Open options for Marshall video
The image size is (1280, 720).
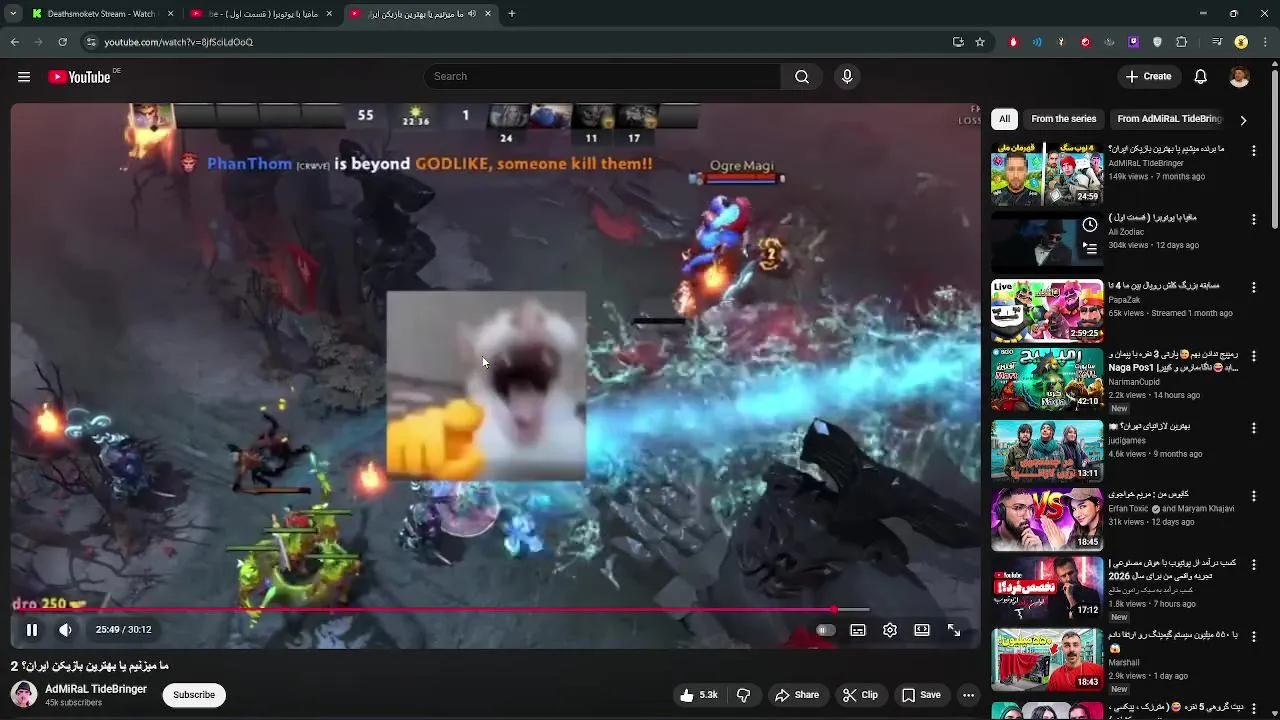pos(1254,635)
